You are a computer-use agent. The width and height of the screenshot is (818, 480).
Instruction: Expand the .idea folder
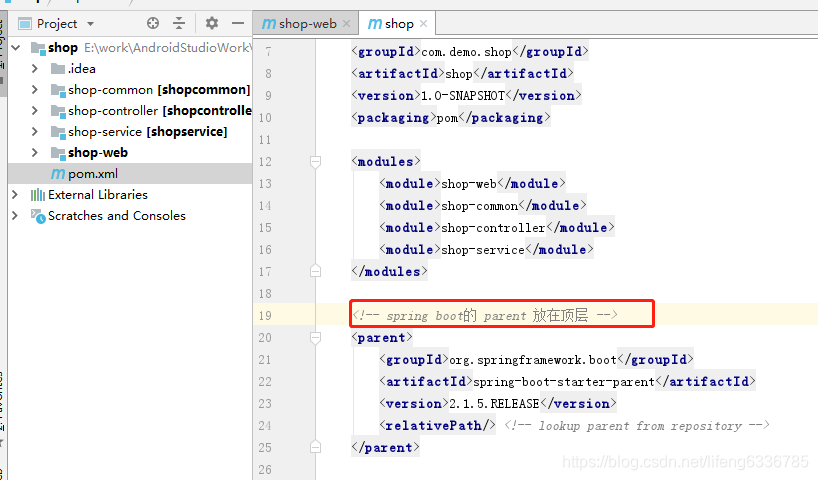(34, 69)
